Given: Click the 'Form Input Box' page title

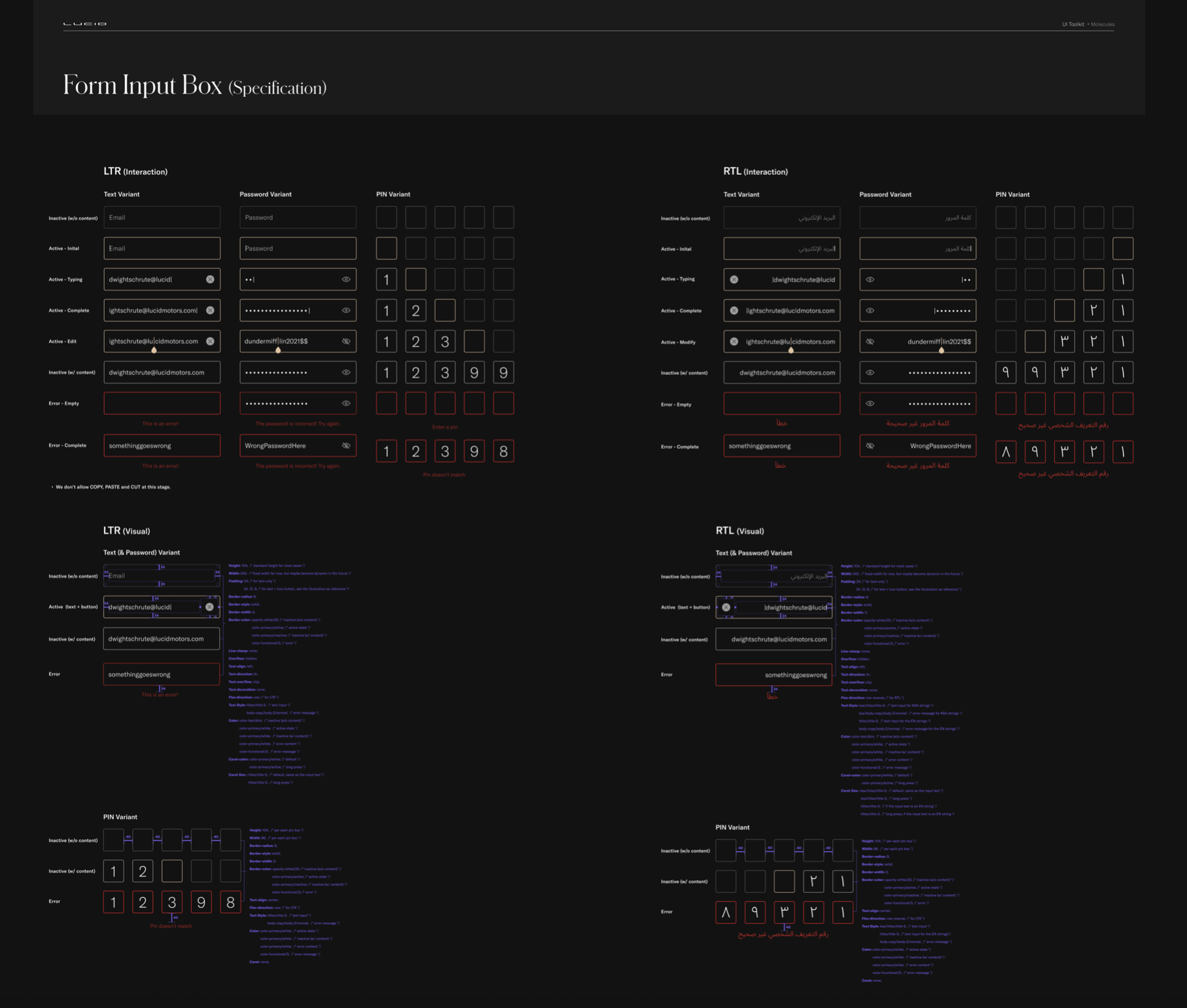Looking at the screenshot, I should click(x=143, y=86).
